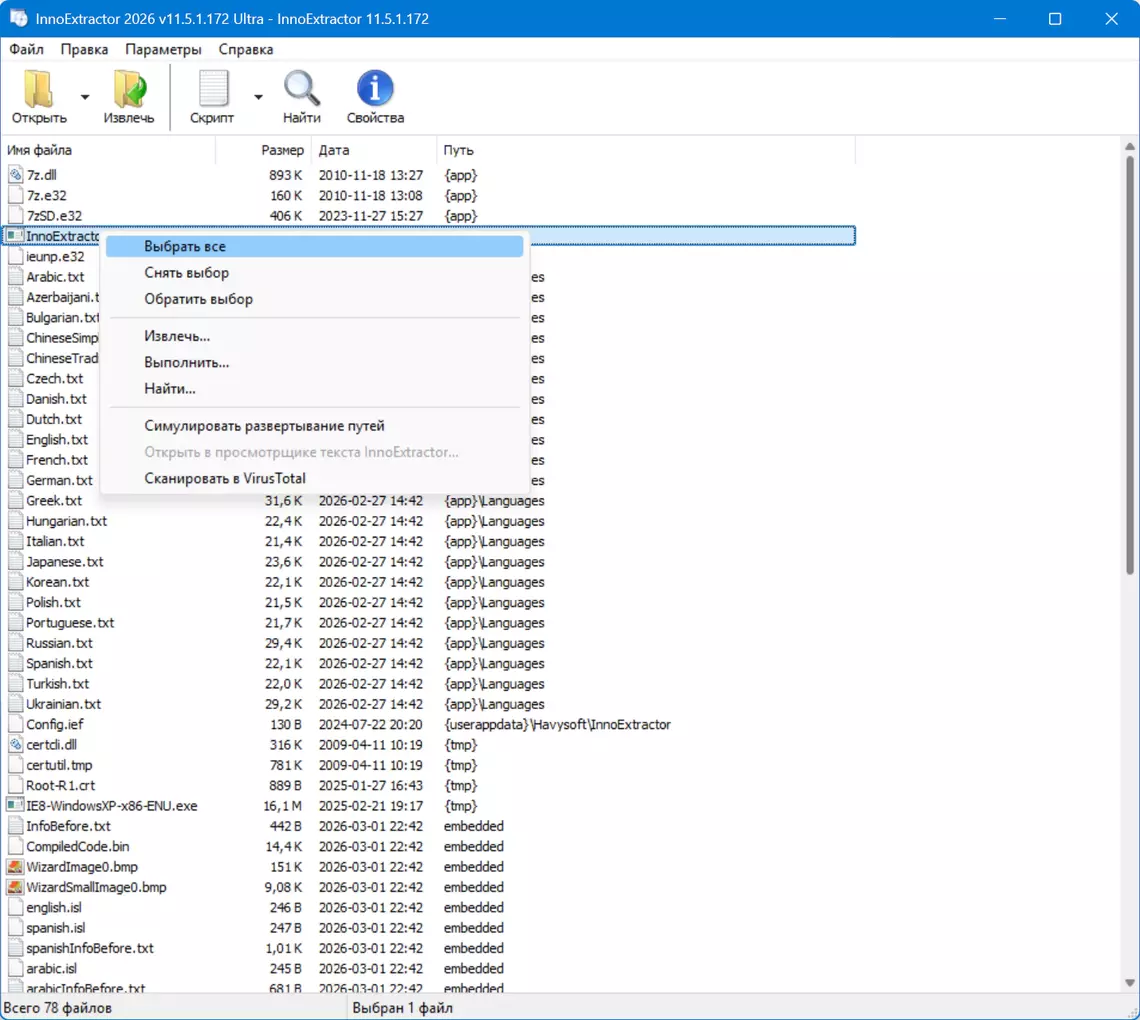
Task: Click the WizardImage0.bmp image file icon
Action: coord(15,867)
